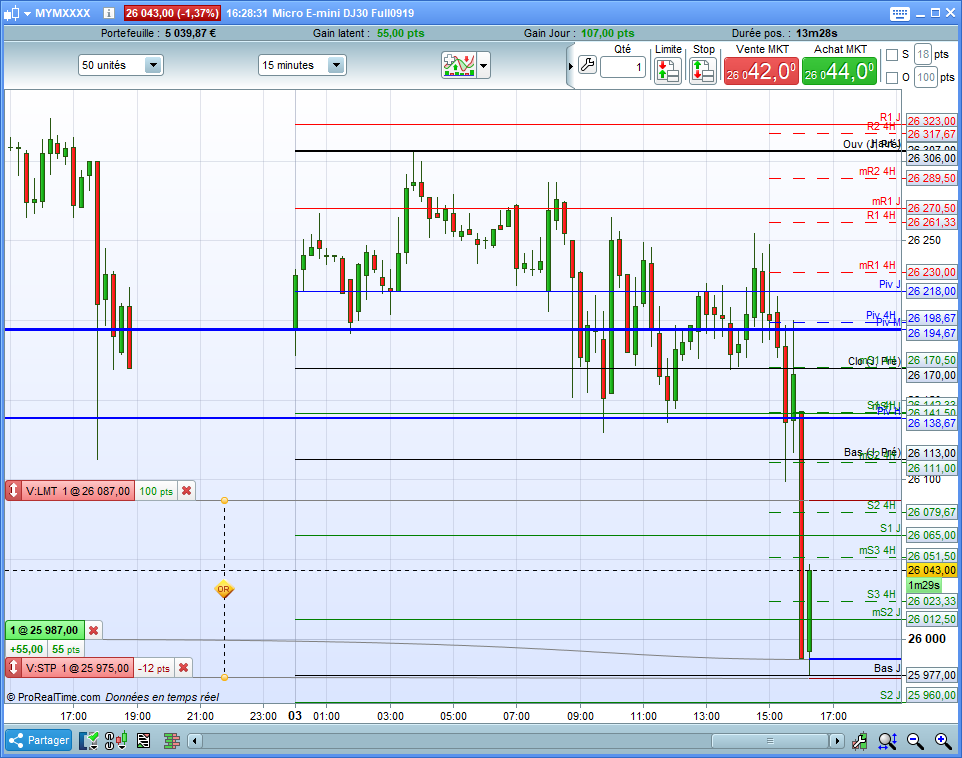
Task: Click the stop order line yellow handle
Action: [x=225, y=677]
